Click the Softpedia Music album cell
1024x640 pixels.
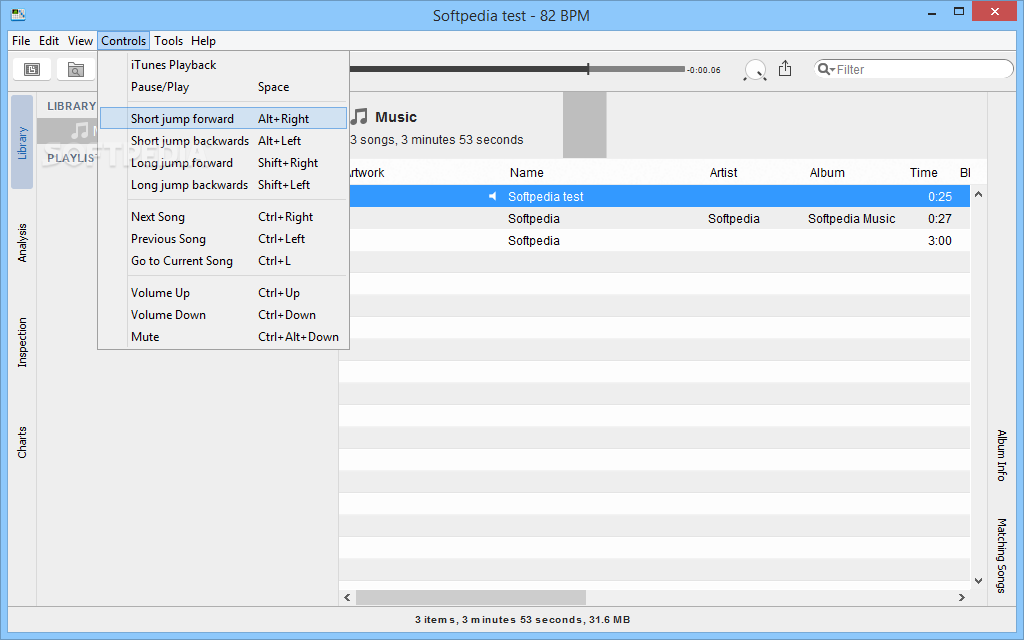pos(851,219)
